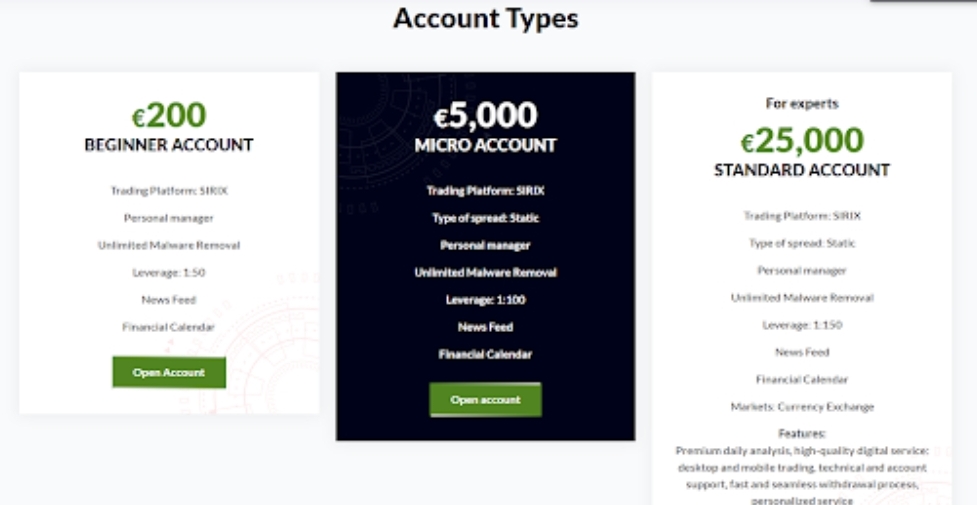This screenshot has height=505, width=977.
Task: Select the €25,000 Standard Account price
Action: pos(802,141)
